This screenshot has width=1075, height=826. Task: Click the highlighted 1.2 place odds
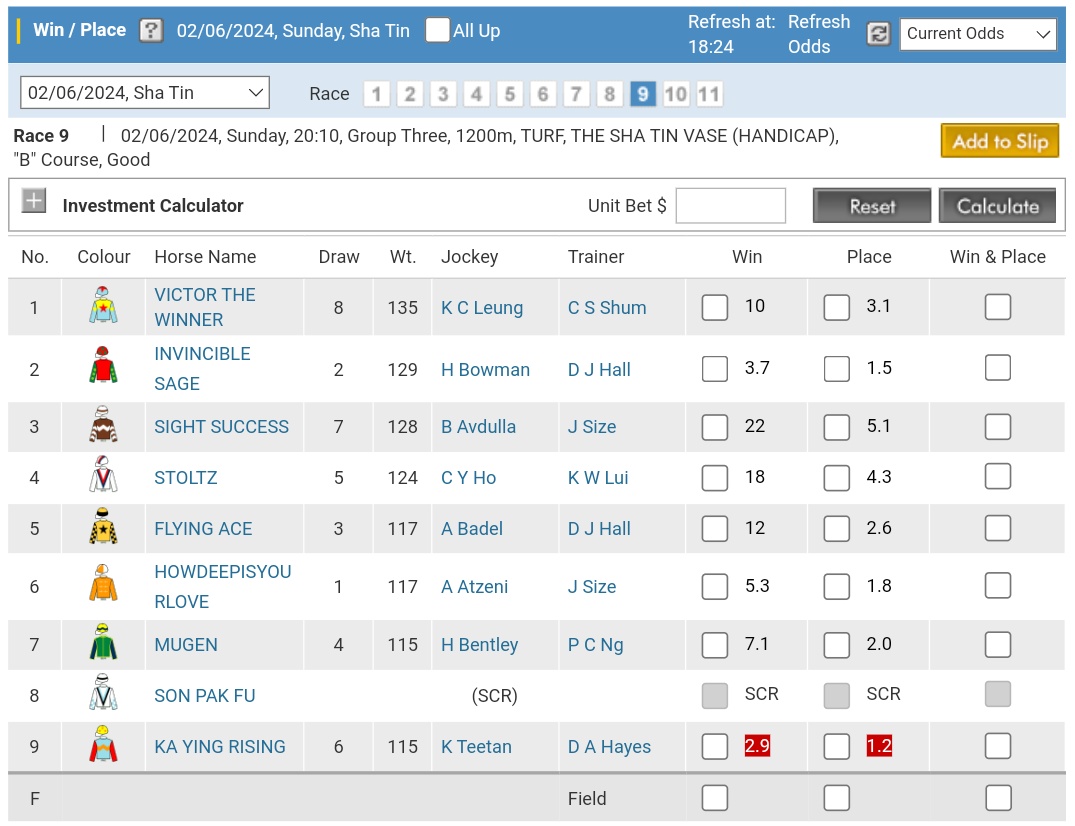(879, 746)
